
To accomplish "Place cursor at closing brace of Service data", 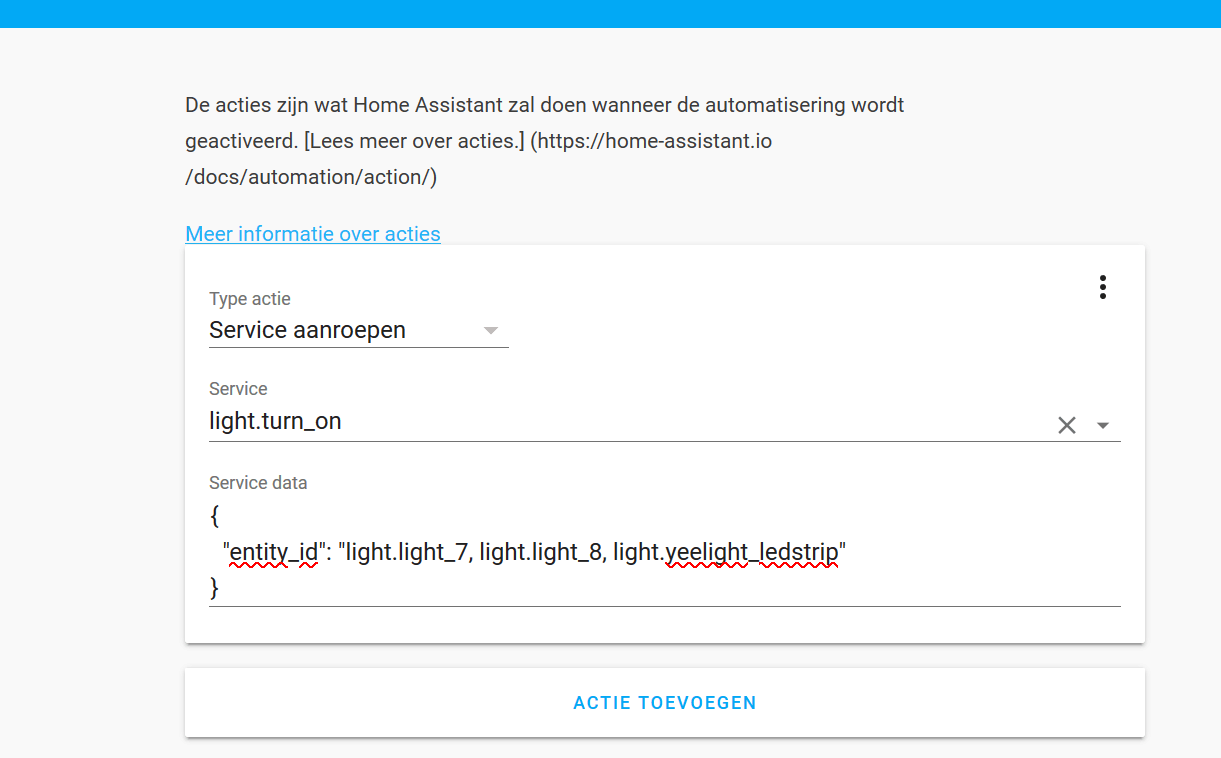I will 215,587.
